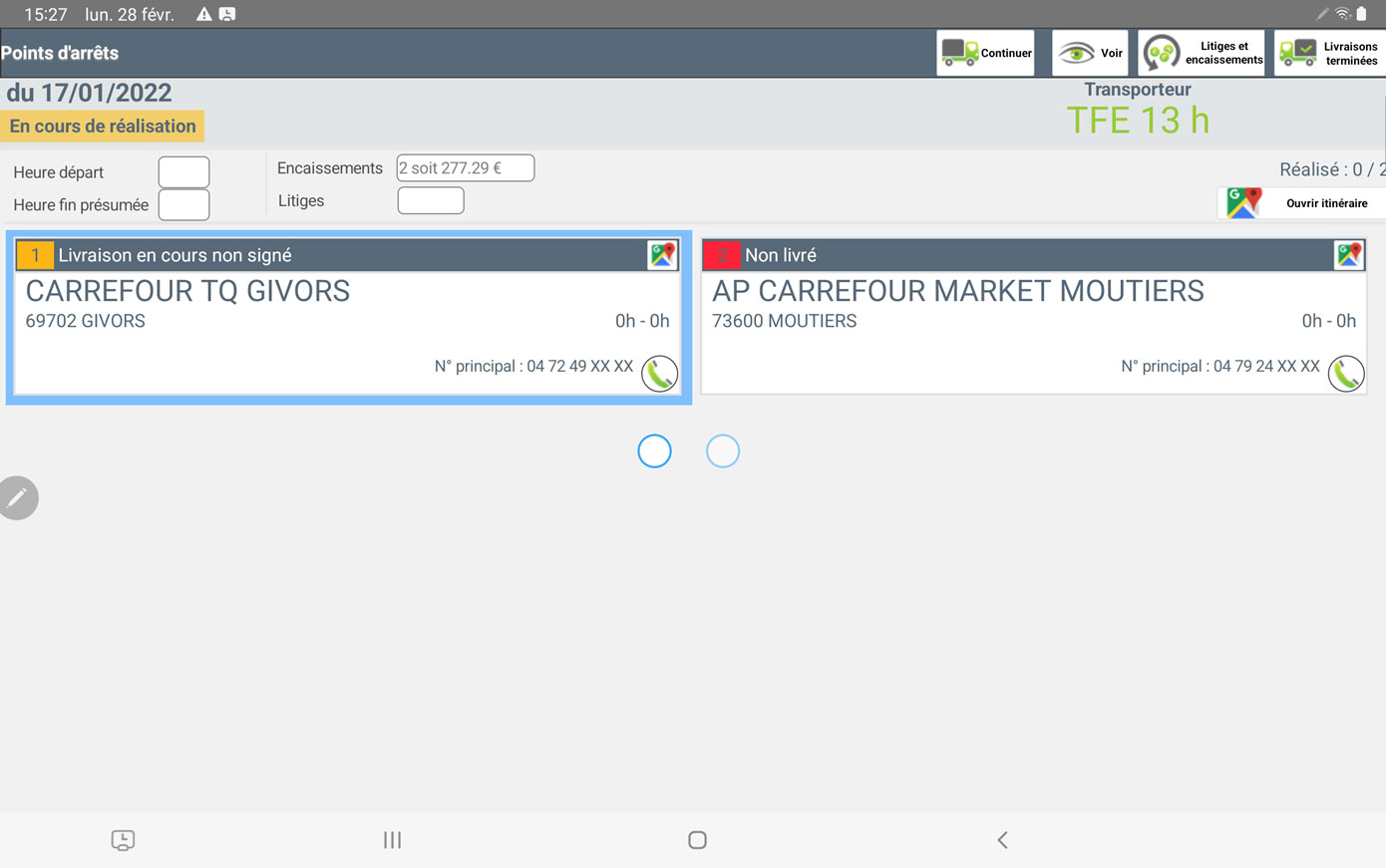Click the 'TFE 13 h' transporteur text
The width and height of the screenshot is (1386, 868).
click(1138, 121)
